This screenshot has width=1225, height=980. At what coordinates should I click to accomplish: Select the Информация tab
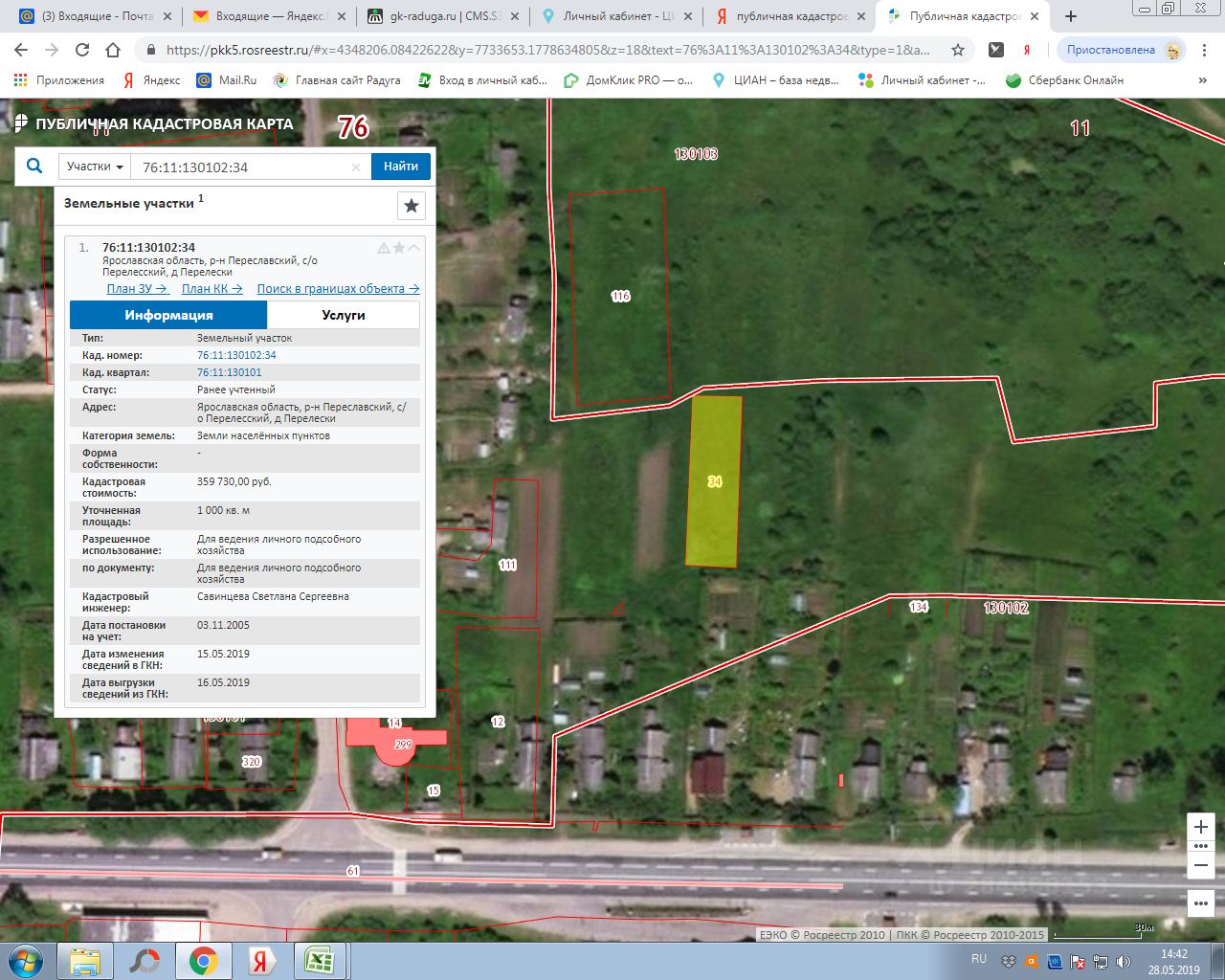(x=168, y=315)
